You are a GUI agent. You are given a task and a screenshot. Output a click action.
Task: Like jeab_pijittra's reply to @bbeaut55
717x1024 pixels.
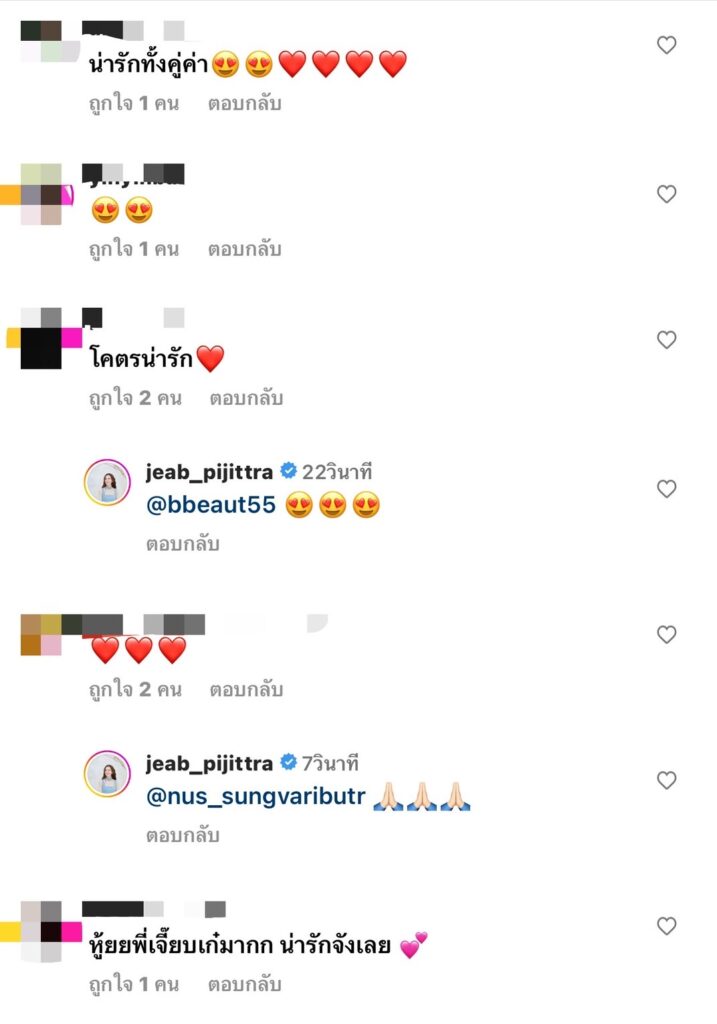coord(666,488)
